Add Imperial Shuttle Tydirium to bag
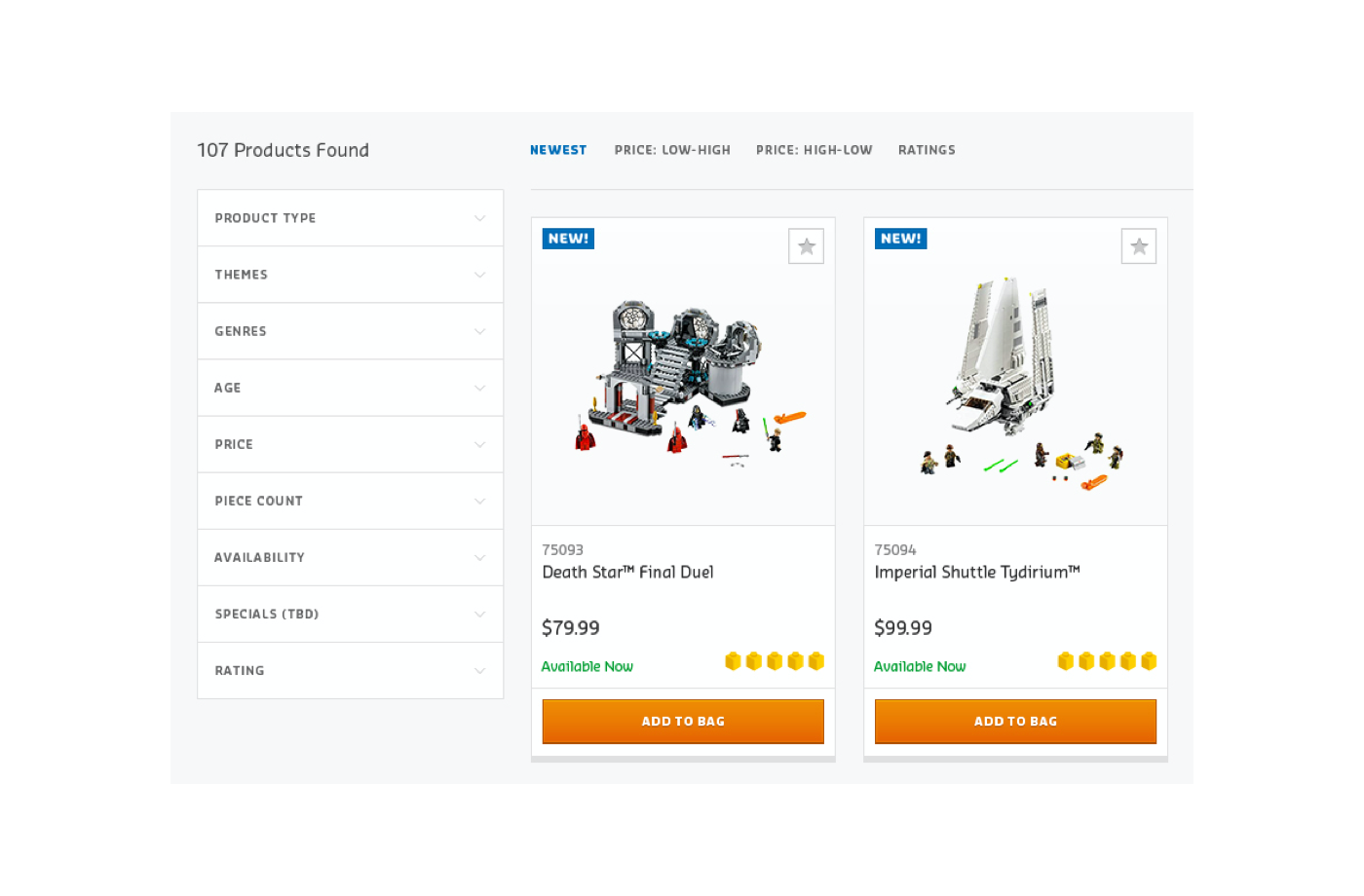Viewport: 1364px width, 896px height. coord(1015,722)
